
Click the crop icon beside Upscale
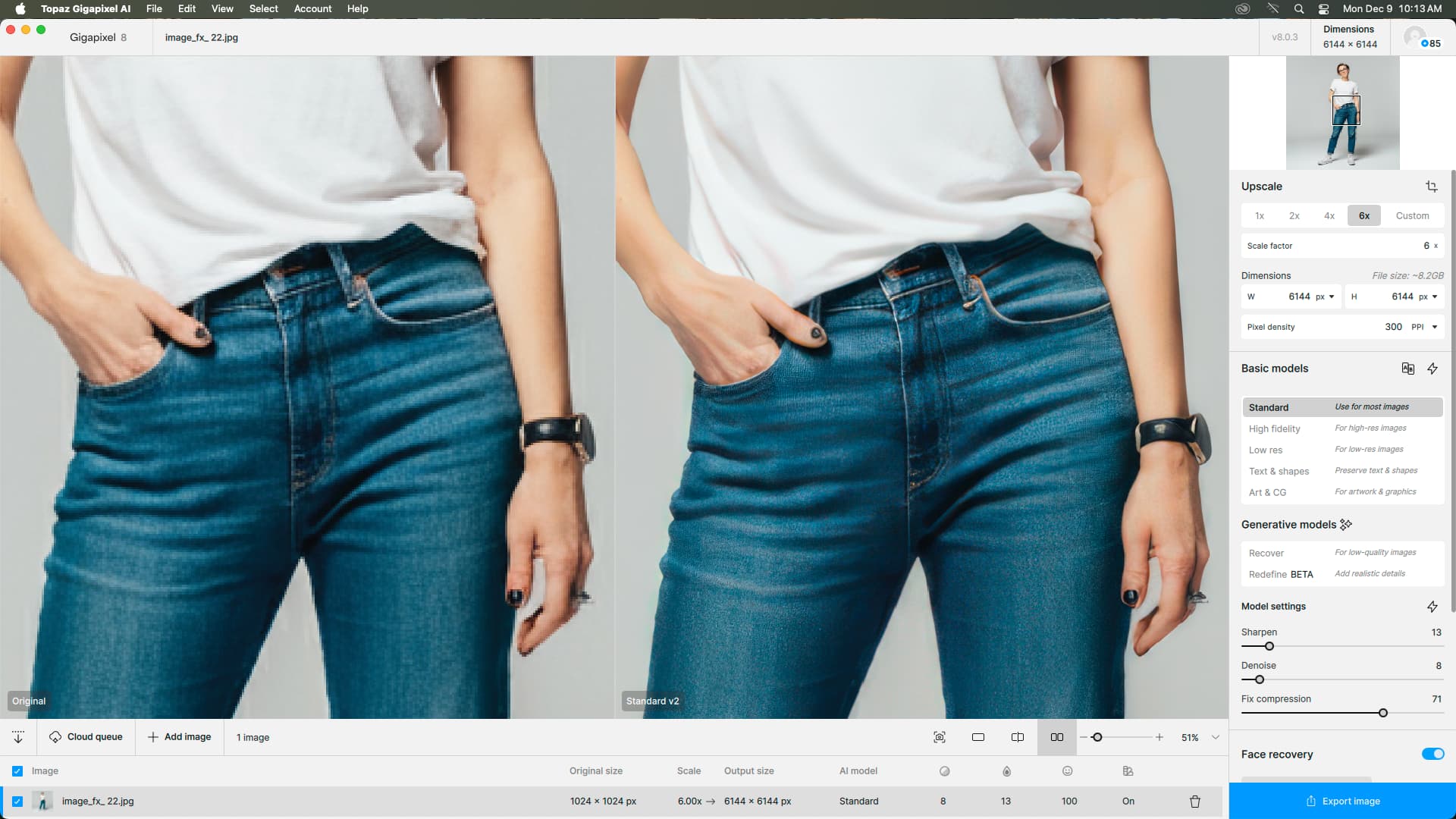[1431, 187]
